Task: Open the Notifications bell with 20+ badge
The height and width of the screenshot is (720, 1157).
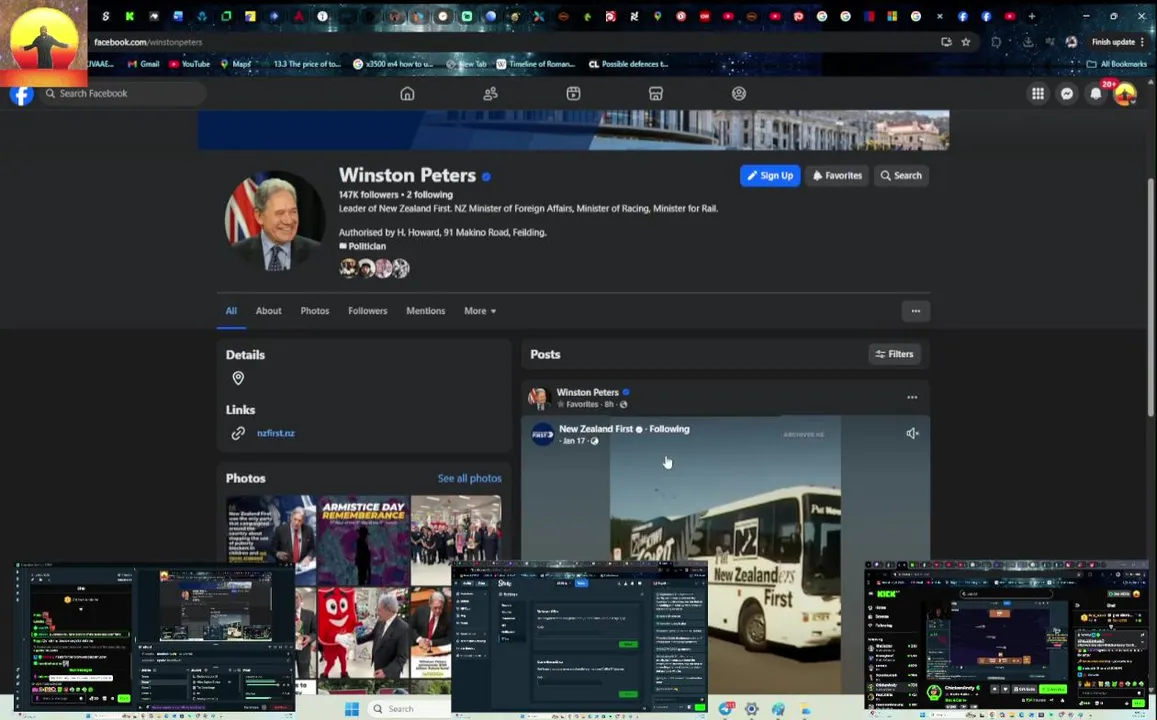Action: coord(1096,94)
